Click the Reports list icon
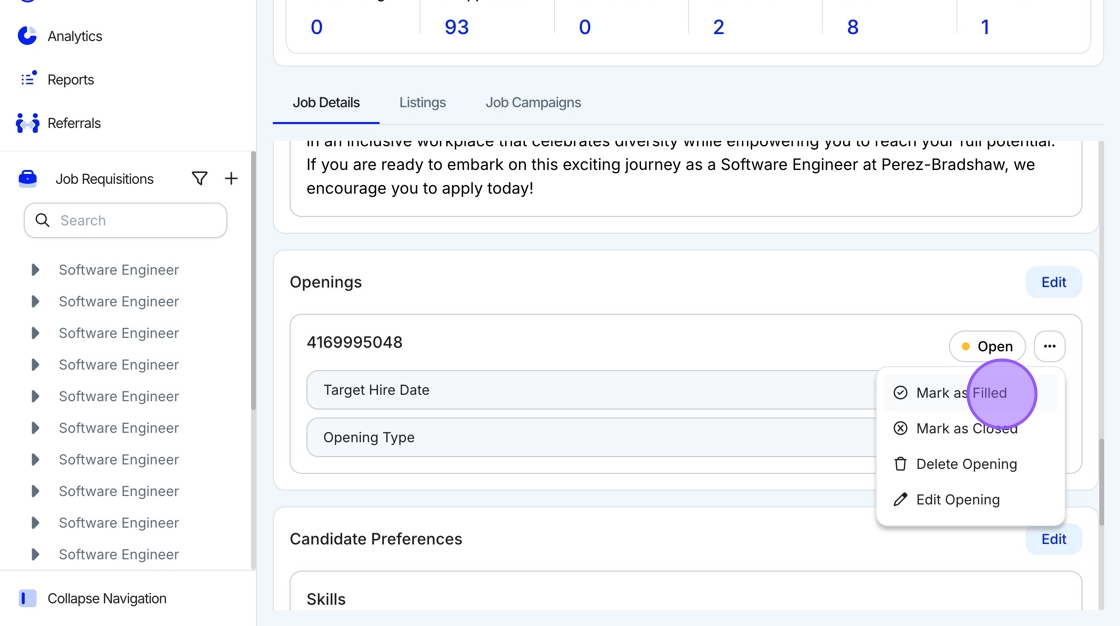 (28, 79)
